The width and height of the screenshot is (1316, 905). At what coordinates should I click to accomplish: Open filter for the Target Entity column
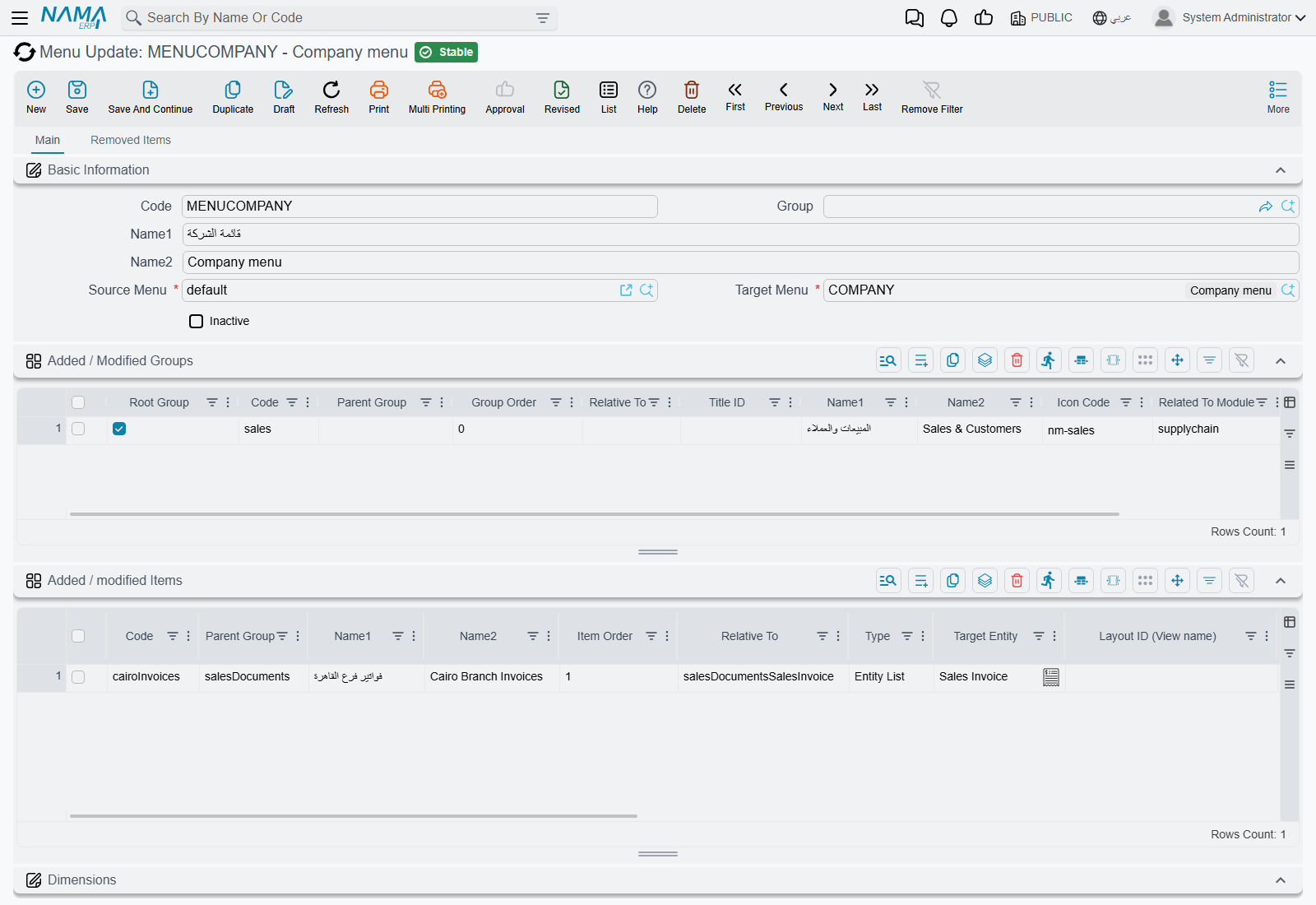click(x=1039, y=636)
